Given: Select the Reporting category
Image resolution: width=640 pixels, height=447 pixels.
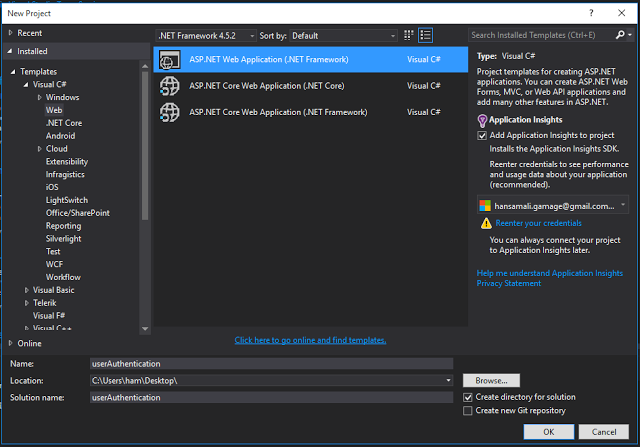Looking at the screenshot, I should (63, 226).
